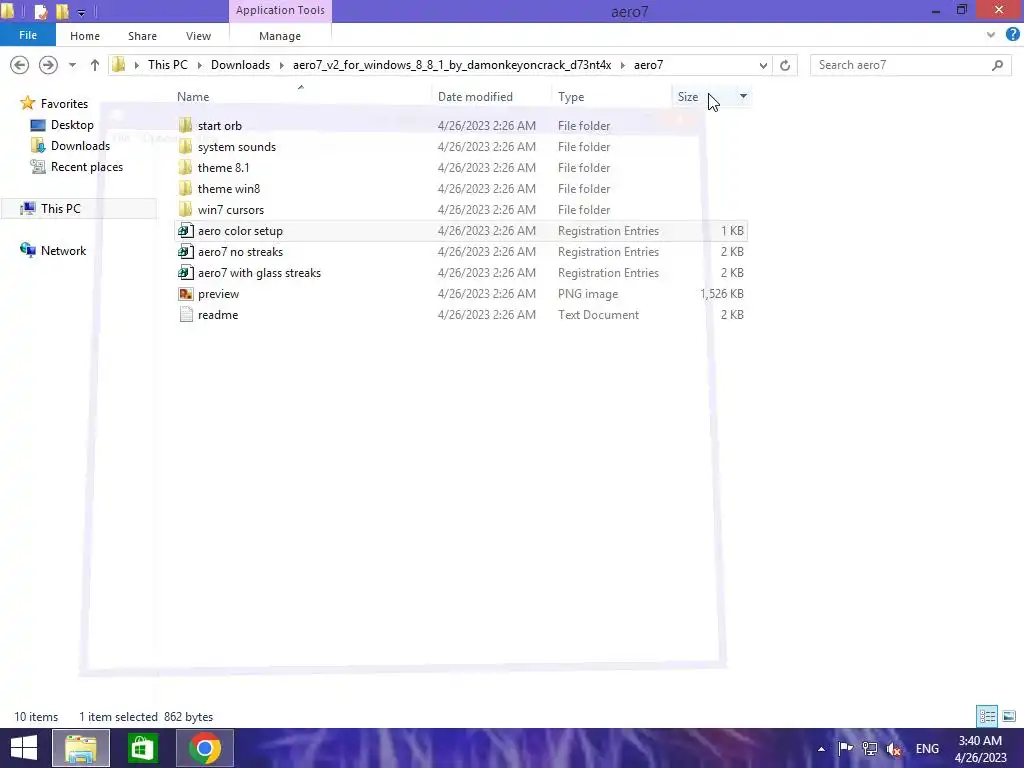This screenshot has width=1024, height=768.
Task: Open Recent places in navigation pane
Action: [87, 167]
